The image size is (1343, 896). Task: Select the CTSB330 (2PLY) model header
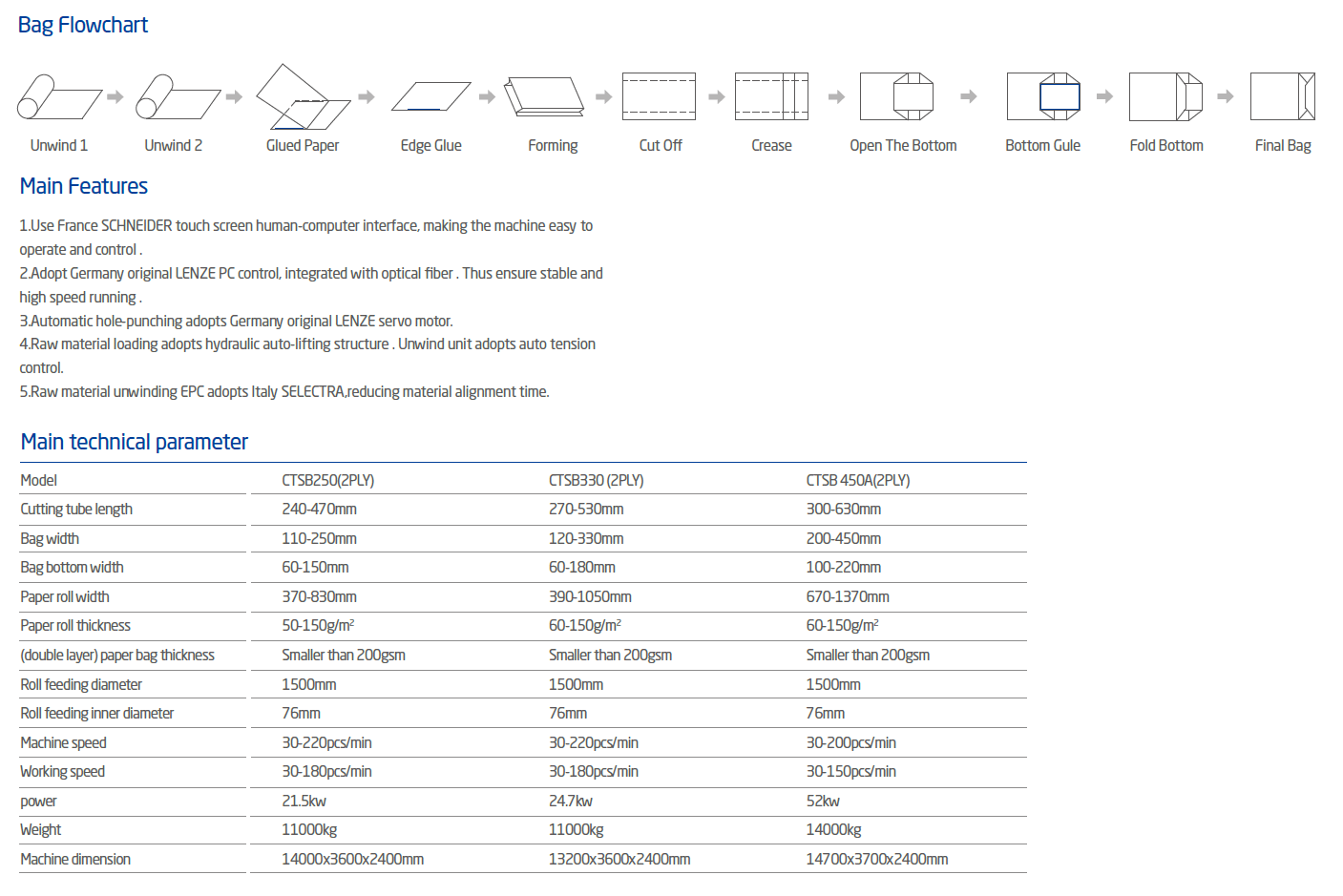click(596, 480)
